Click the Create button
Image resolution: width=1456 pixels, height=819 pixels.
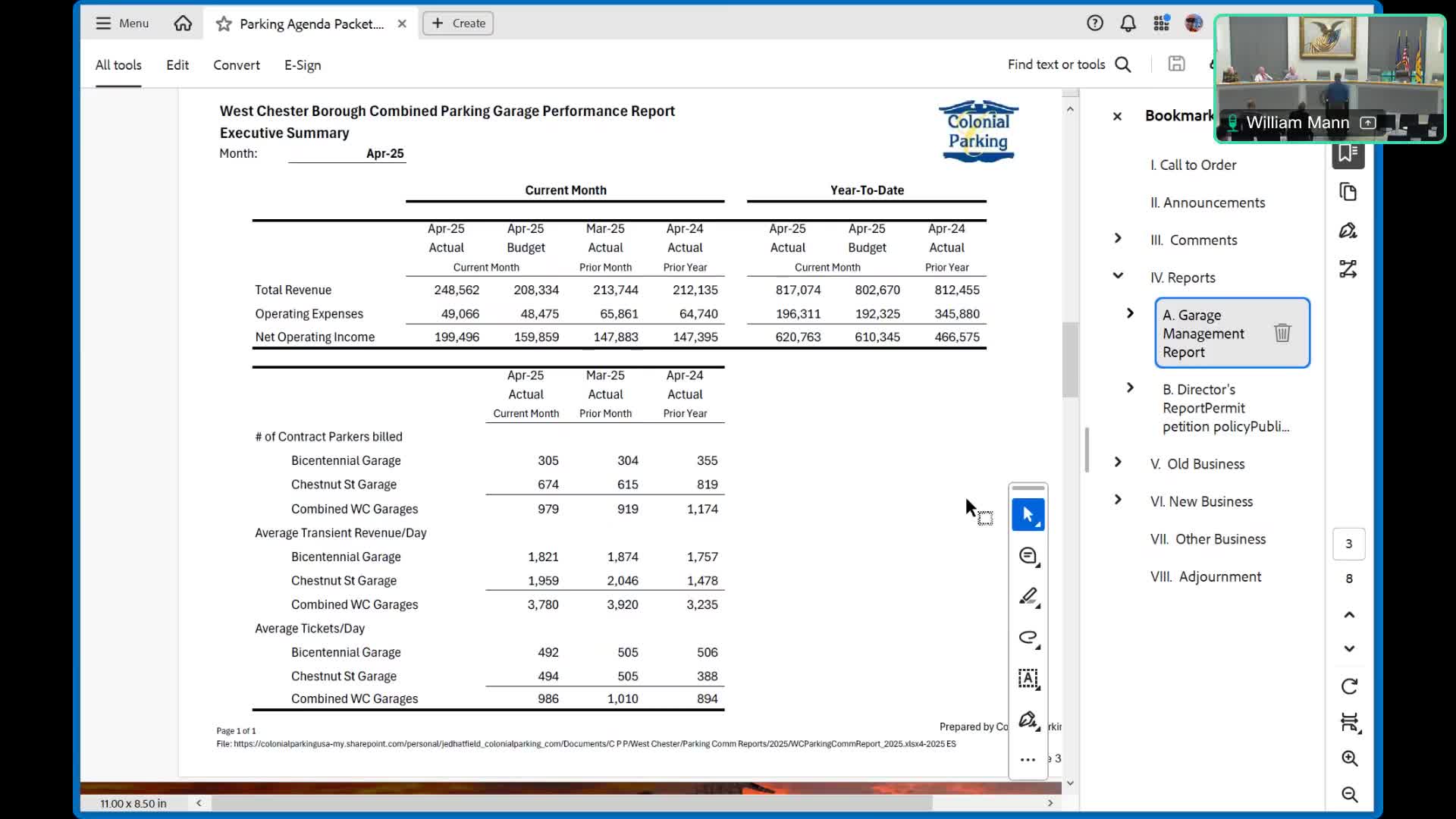[458, 24]
